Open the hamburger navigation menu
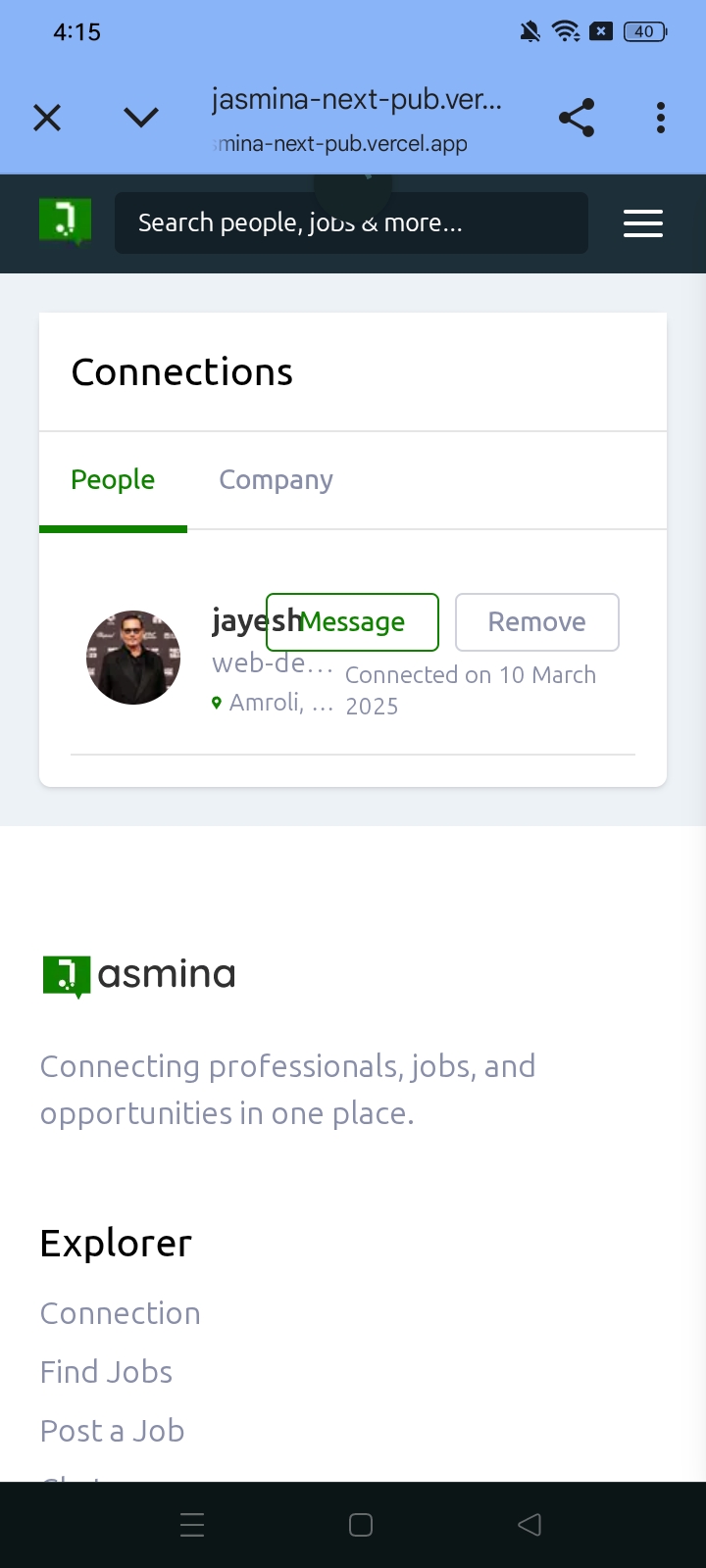706x1568 pixels. pyautogui.click(x=643, y=223)
